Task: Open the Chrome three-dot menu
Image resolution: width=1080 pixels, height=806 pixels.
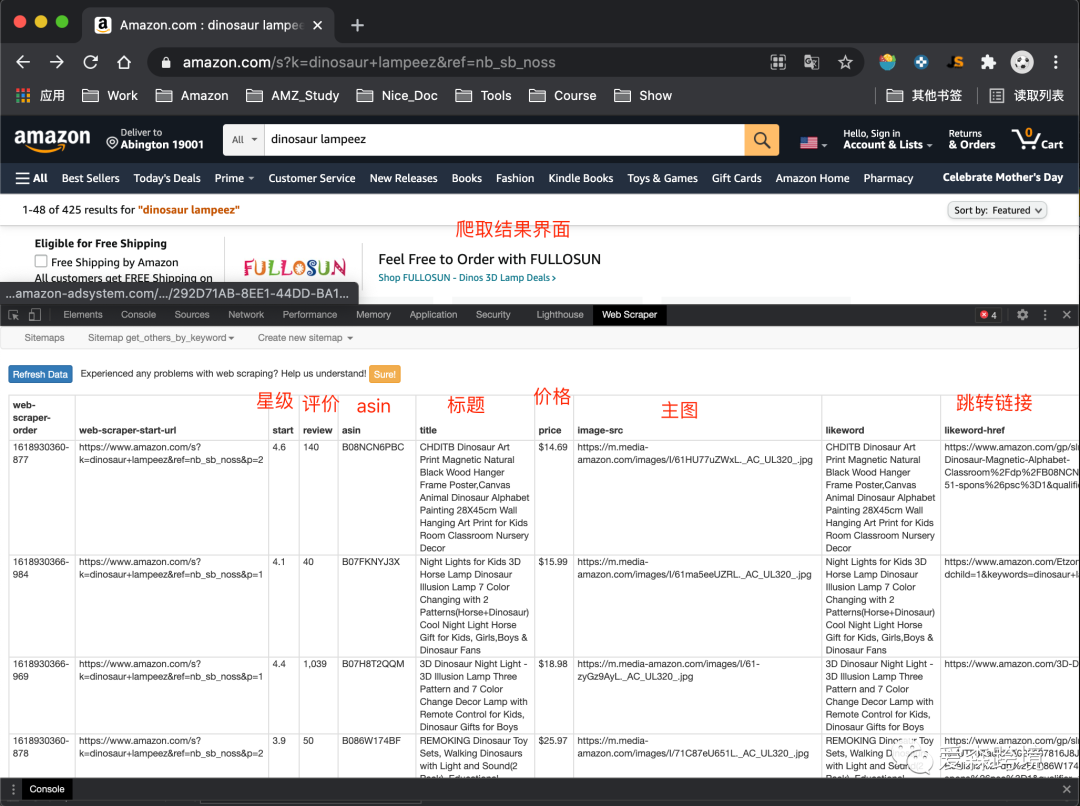Action: [1055, 63]
